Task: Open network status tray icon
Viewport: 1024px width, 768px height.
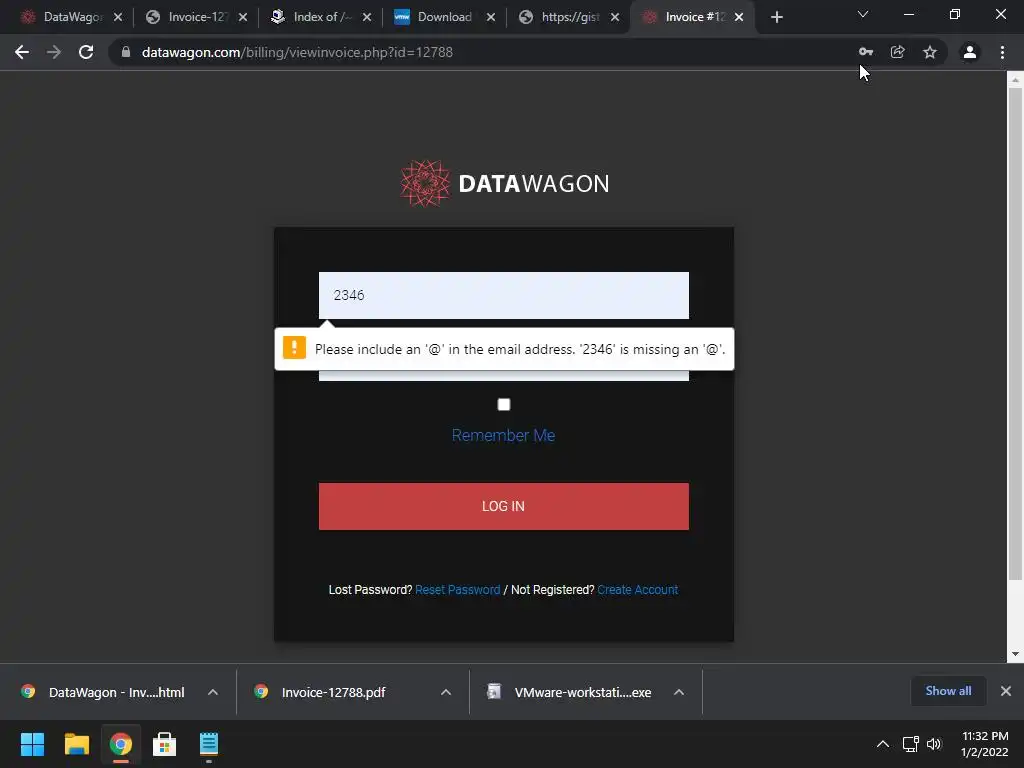Action: [x=910, y=744]
